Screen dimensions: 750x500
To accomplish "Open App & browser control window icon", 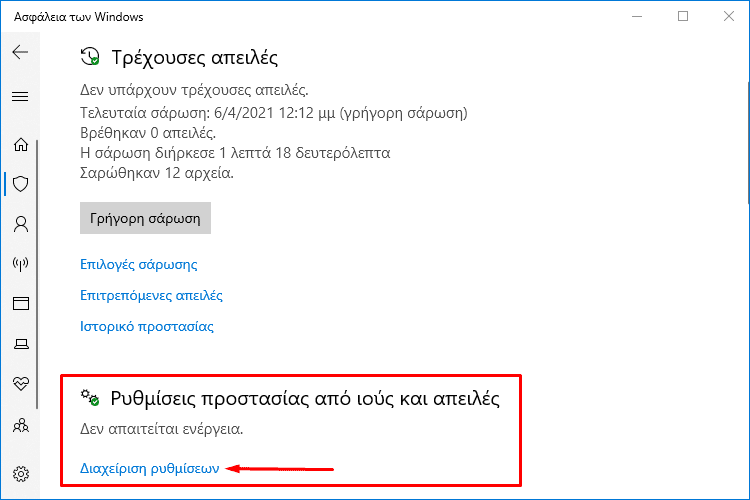I will pyautogui.click(x=21, y=303).
